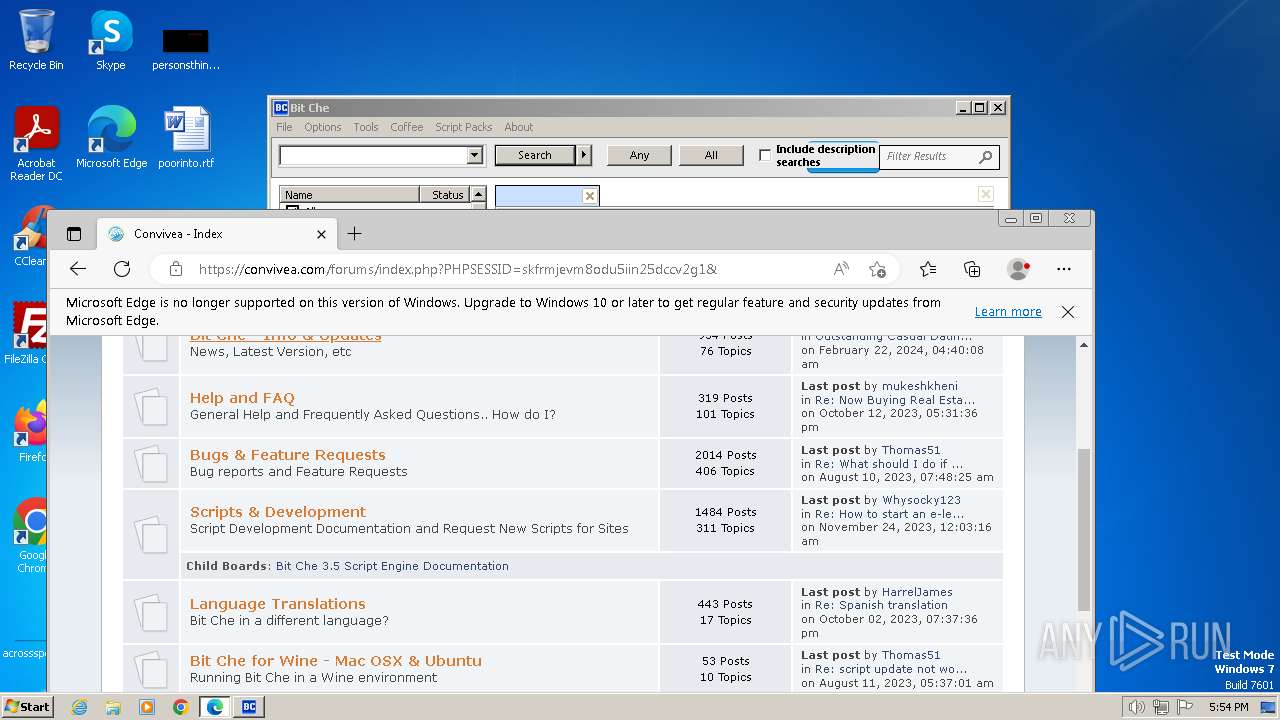Click the Filter Results field

930,157
